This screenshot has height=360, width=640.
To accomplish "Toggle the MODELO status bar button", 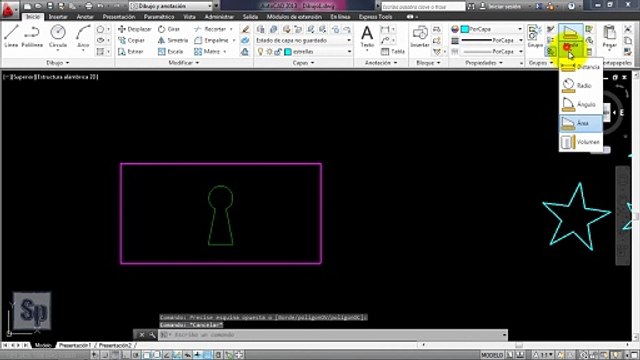I will 492,355.
